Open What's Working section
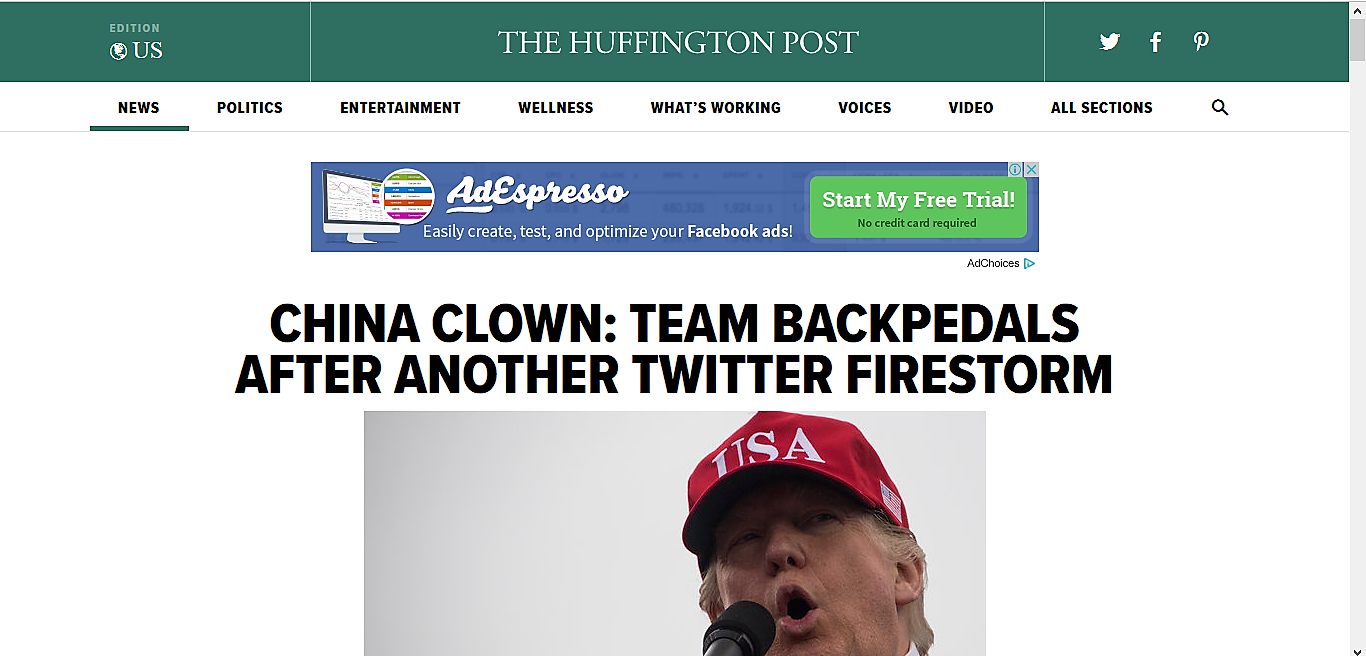The image size is (1366, 656). click(716, 107)
